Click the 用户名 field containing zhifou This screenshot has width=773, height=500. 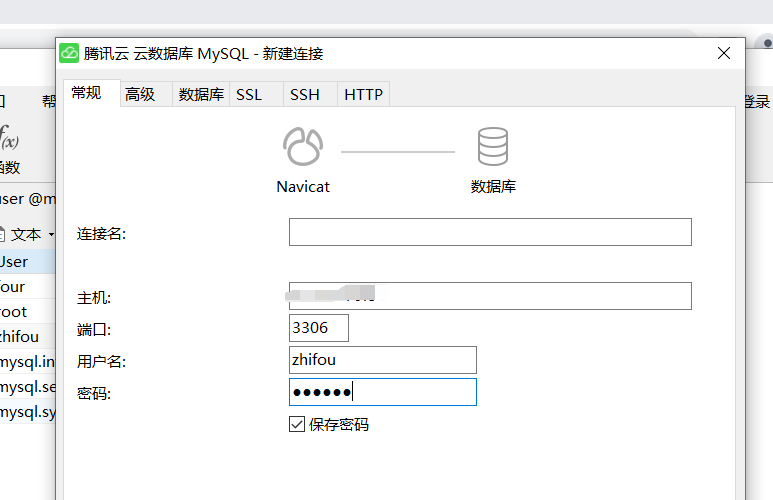click(x=383, y=360)
